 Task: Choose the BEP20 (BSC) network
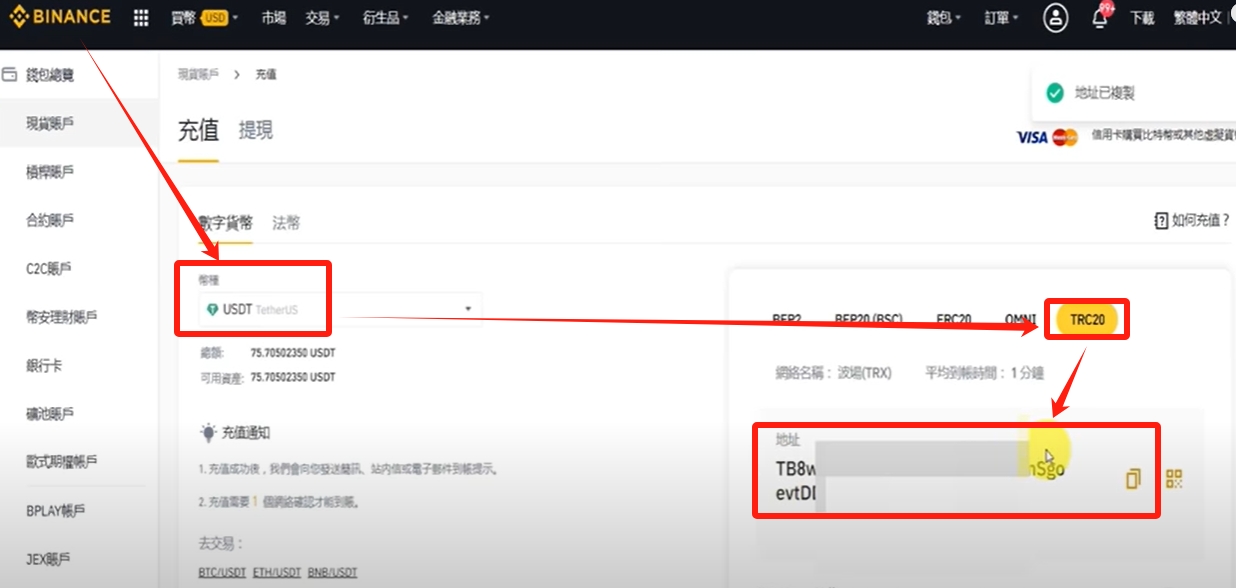pyautogui.click(x=869, y=320)
